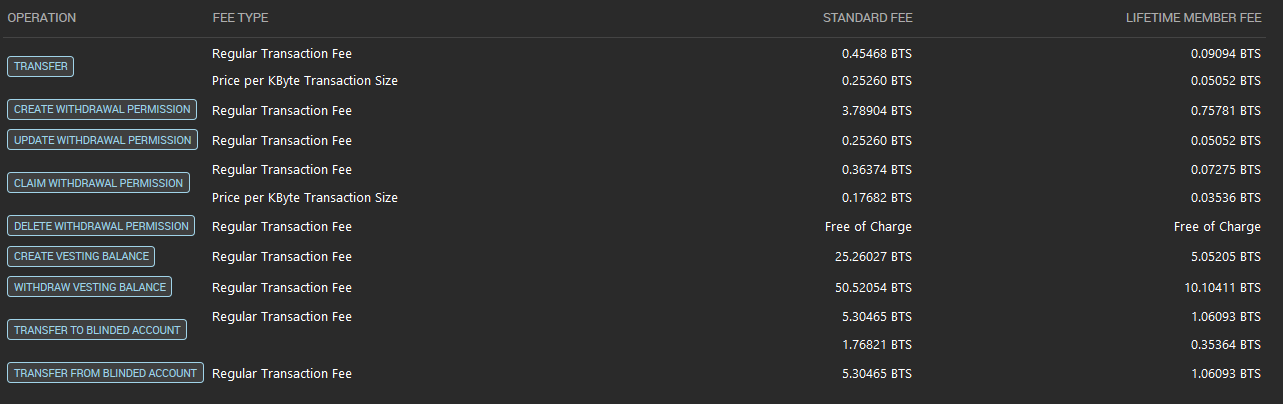
Task: Click the TRANSFER operation button
Action: tap(41, 67)
